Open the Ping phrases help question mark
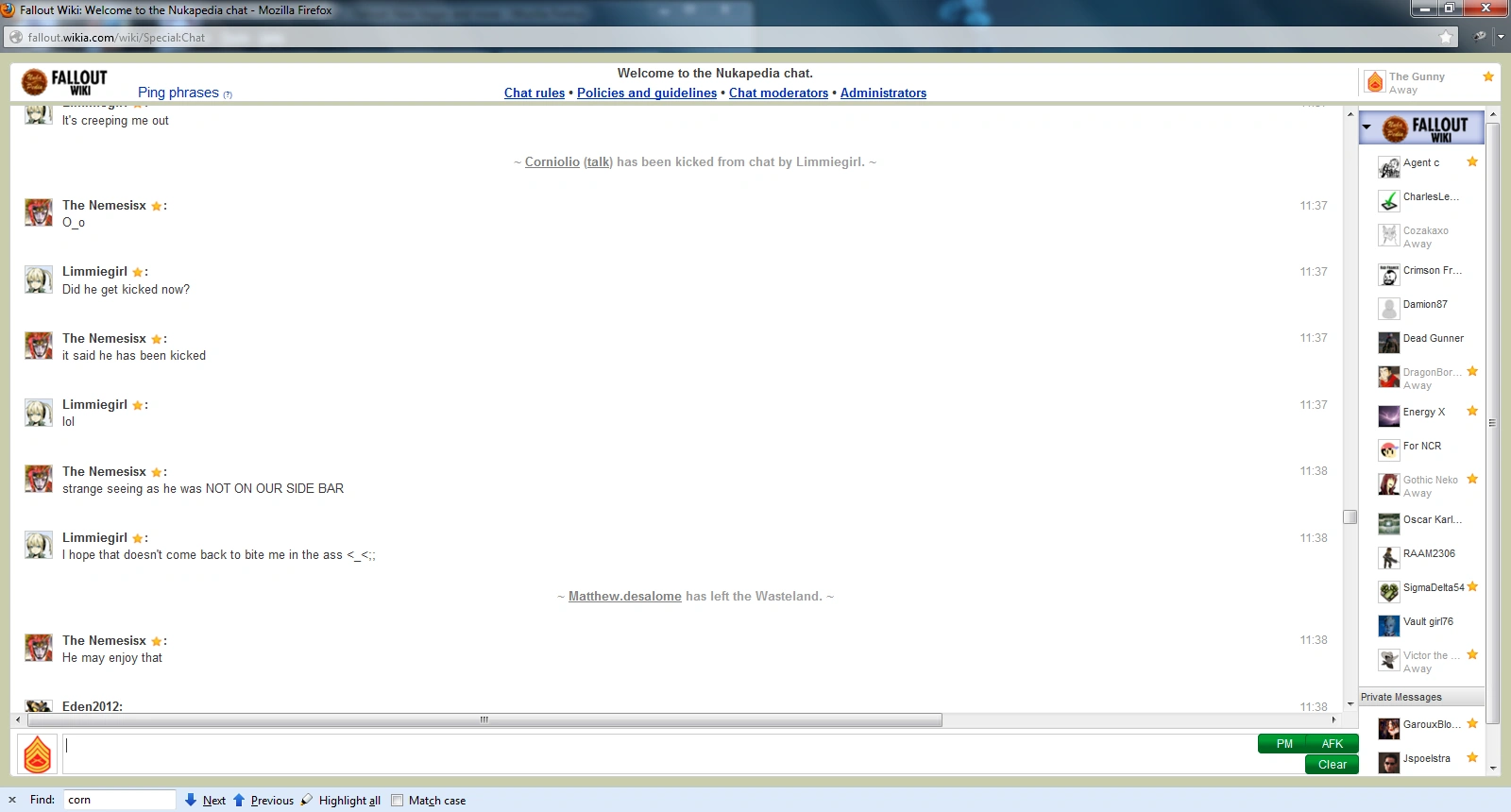Viewport: 1511px width, 812px height. (x=228, y=94)
